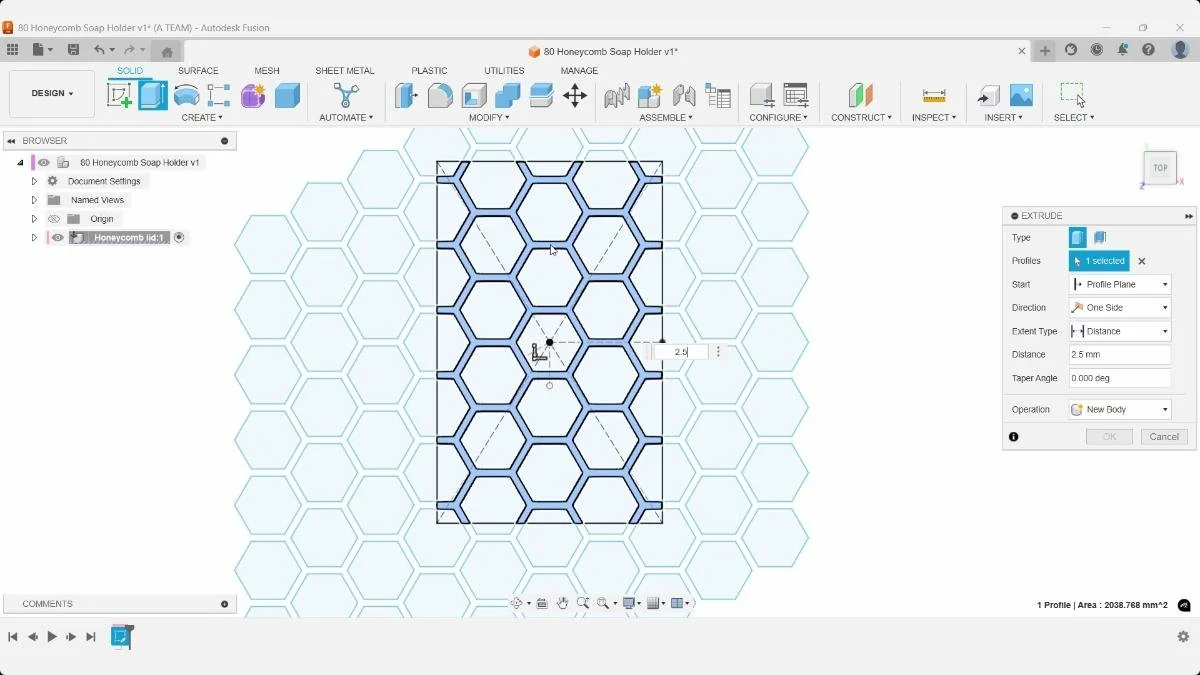Jump to timeline end
Viewport: 1200px width, 675px height.
click(x=91, y=637)
